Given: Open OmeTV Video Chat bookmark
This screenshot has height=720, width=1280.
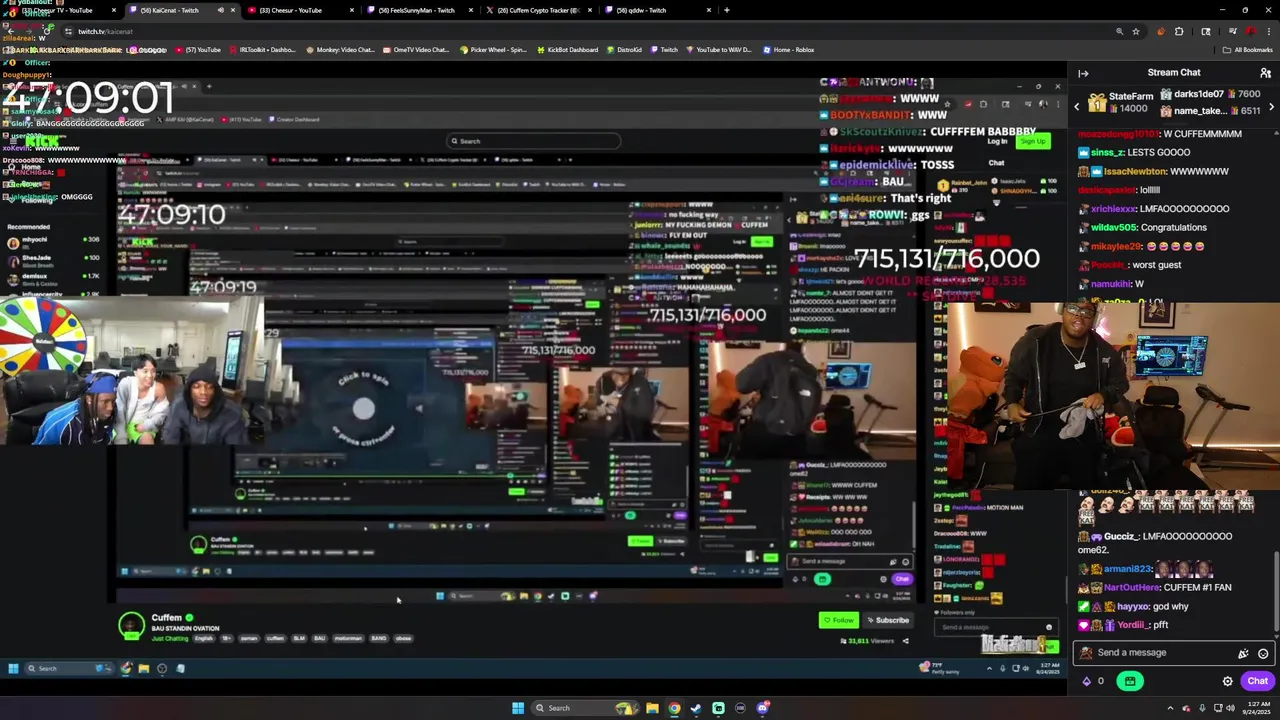Looking at the screenshot, I should pos(416,49).
